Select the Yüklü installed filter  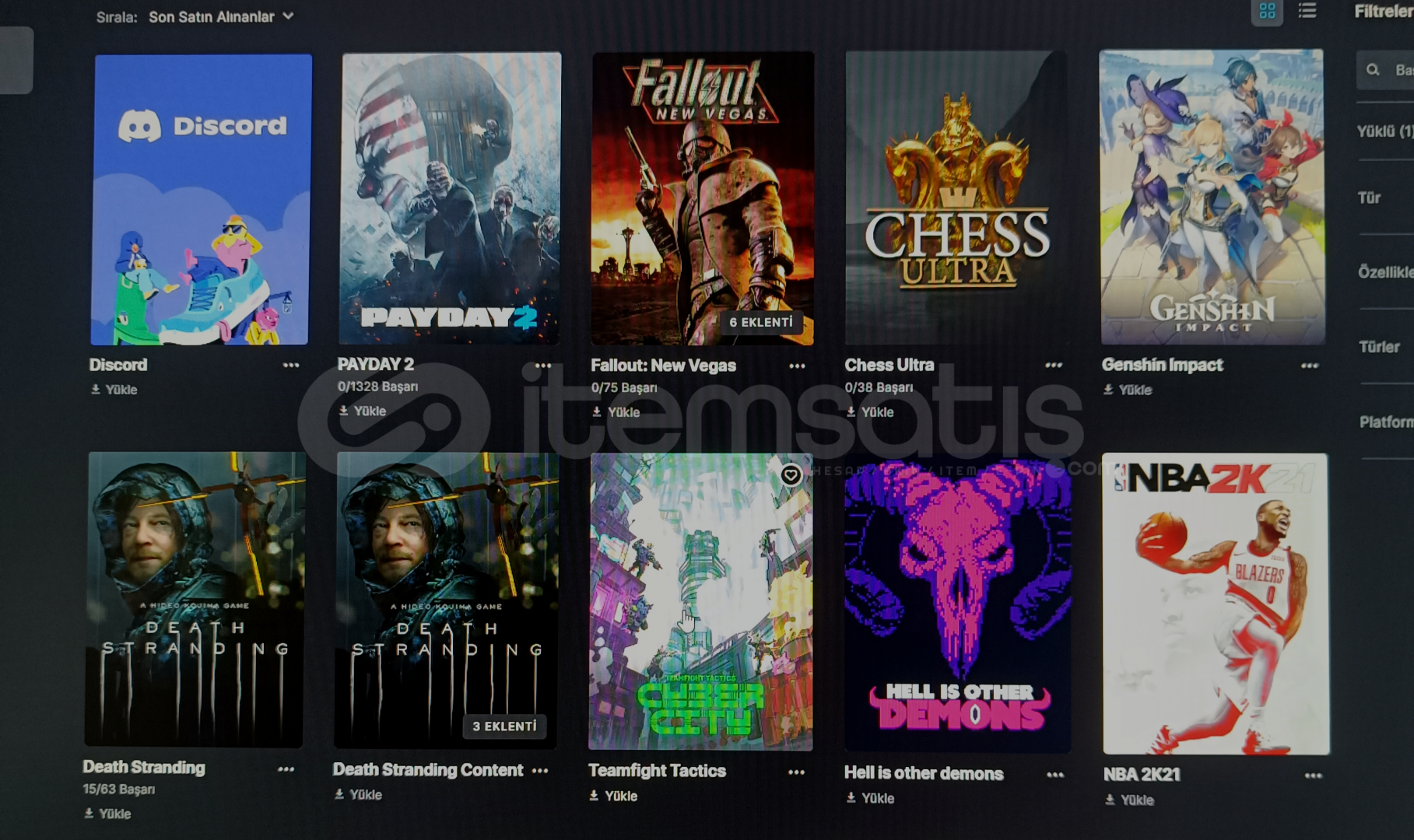(1385, 131)
